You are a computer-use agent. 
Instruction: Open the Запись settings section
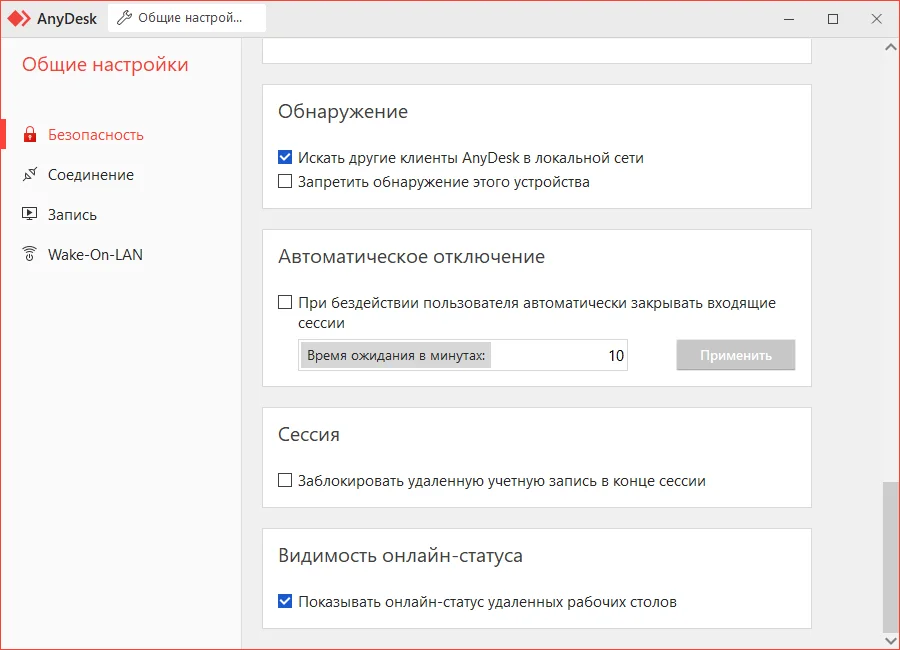72,215
